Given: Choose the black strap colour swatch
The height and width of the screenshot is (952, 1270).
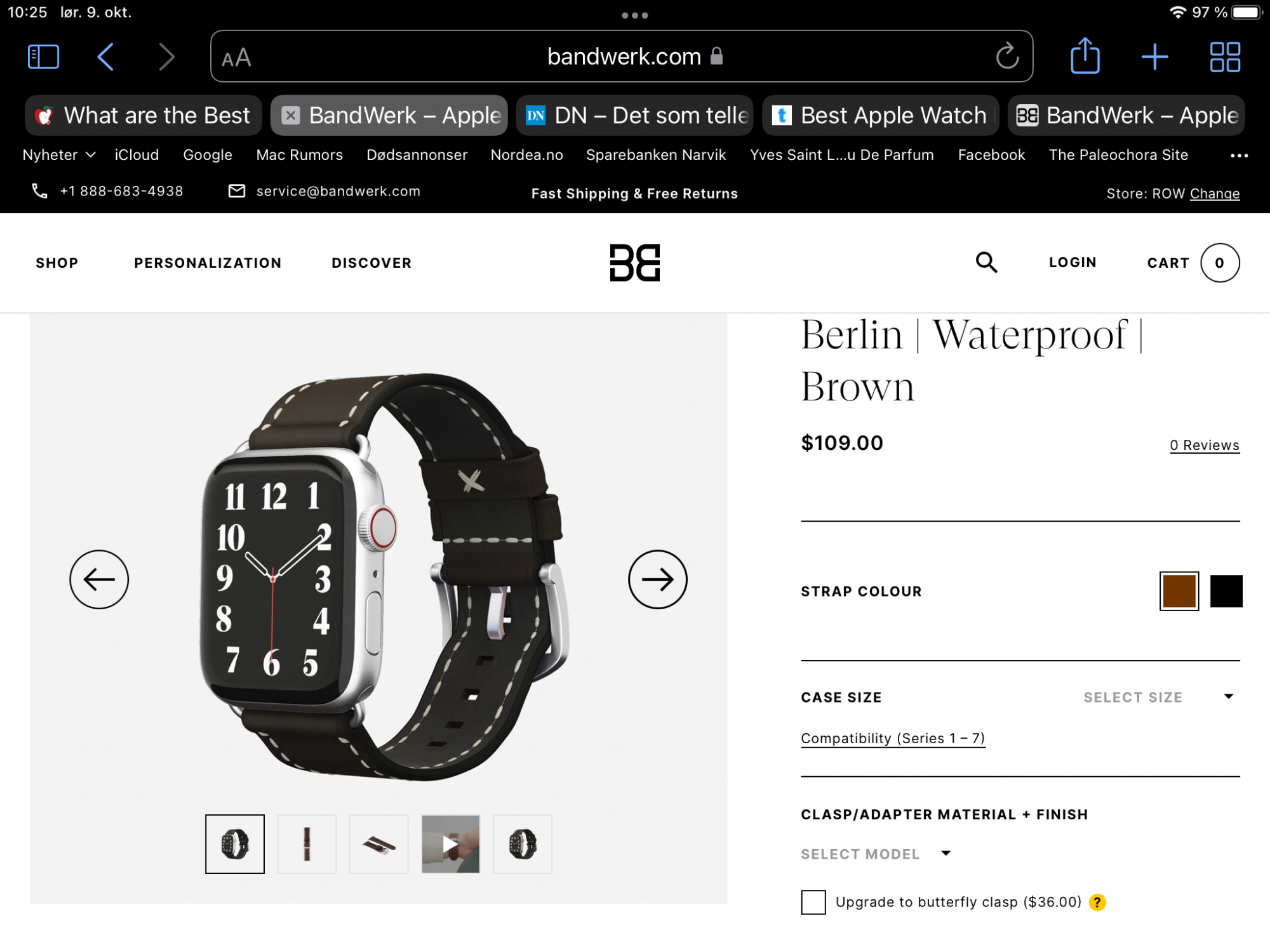Looking at the screenshot, I should pos(1226,591).
